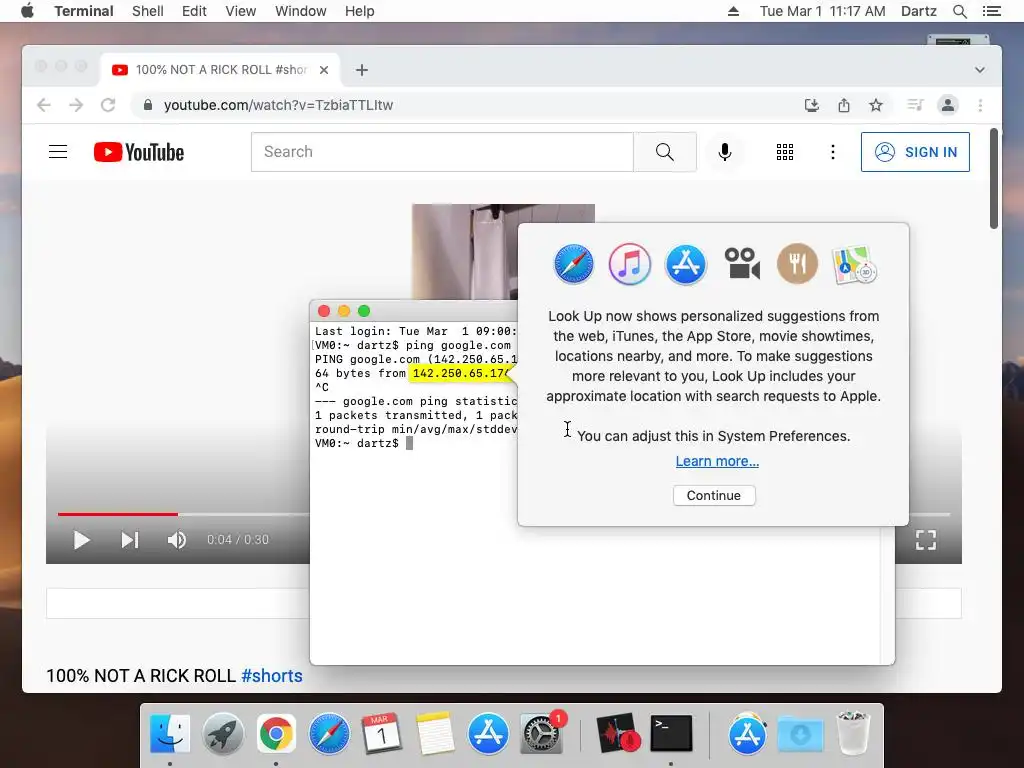Open the Learn more... link
This screenshot has width=1024, height=768.
[717, 462]
